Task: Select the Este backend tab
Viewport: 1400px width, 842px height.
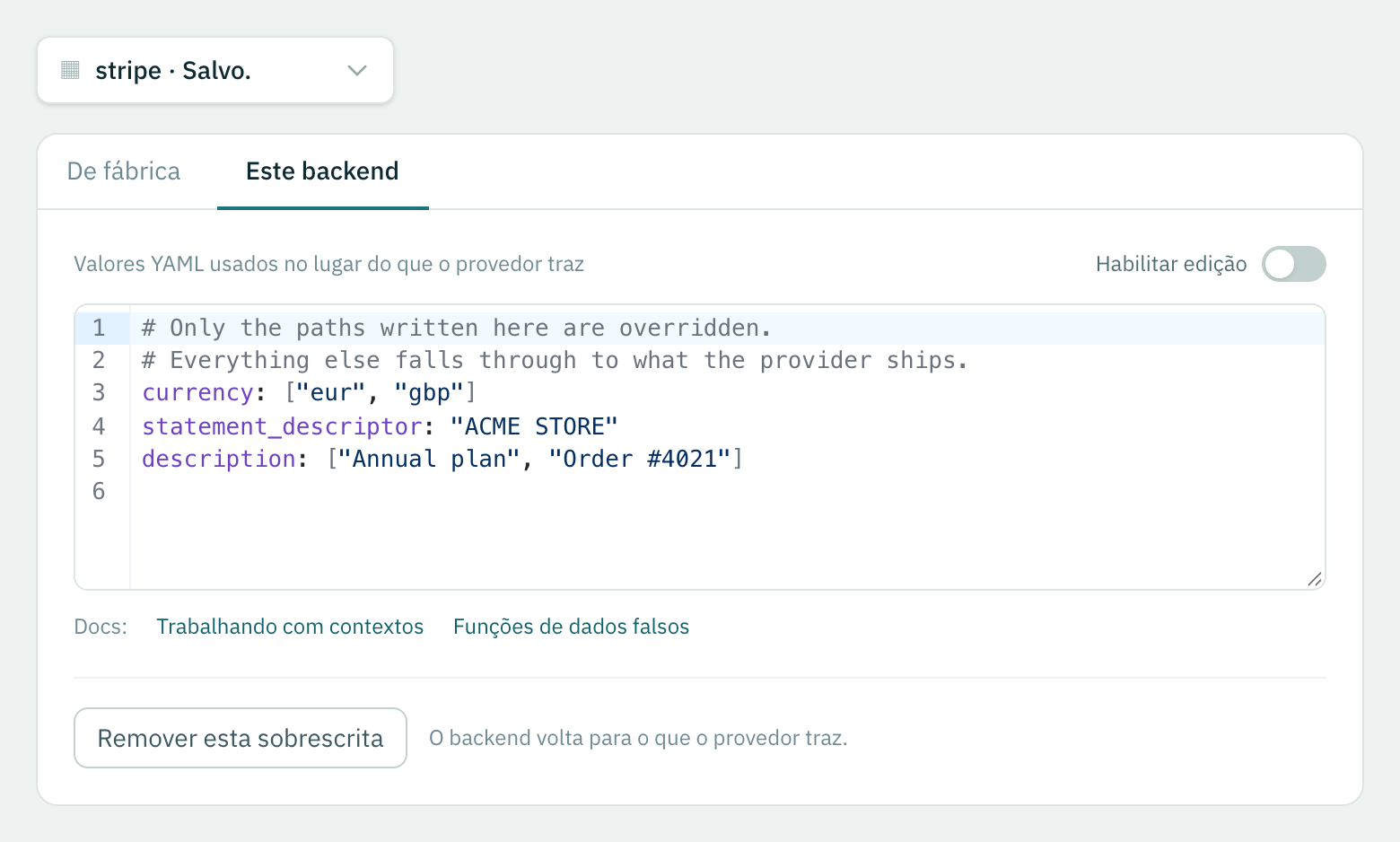Action: pyautogui.click(x=322, y=171)
